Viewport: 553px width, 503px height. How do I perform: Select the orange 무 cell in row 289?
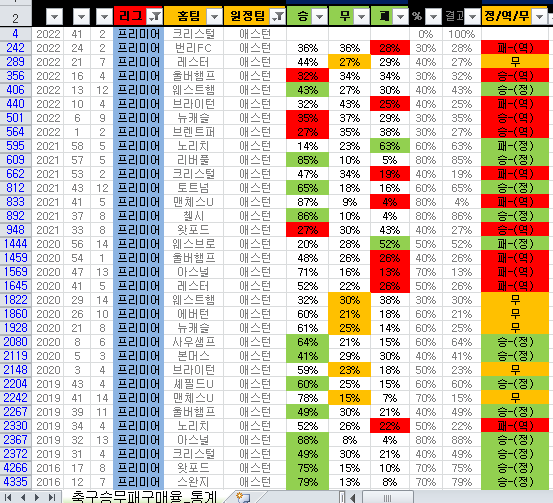[x=349, y=62]
